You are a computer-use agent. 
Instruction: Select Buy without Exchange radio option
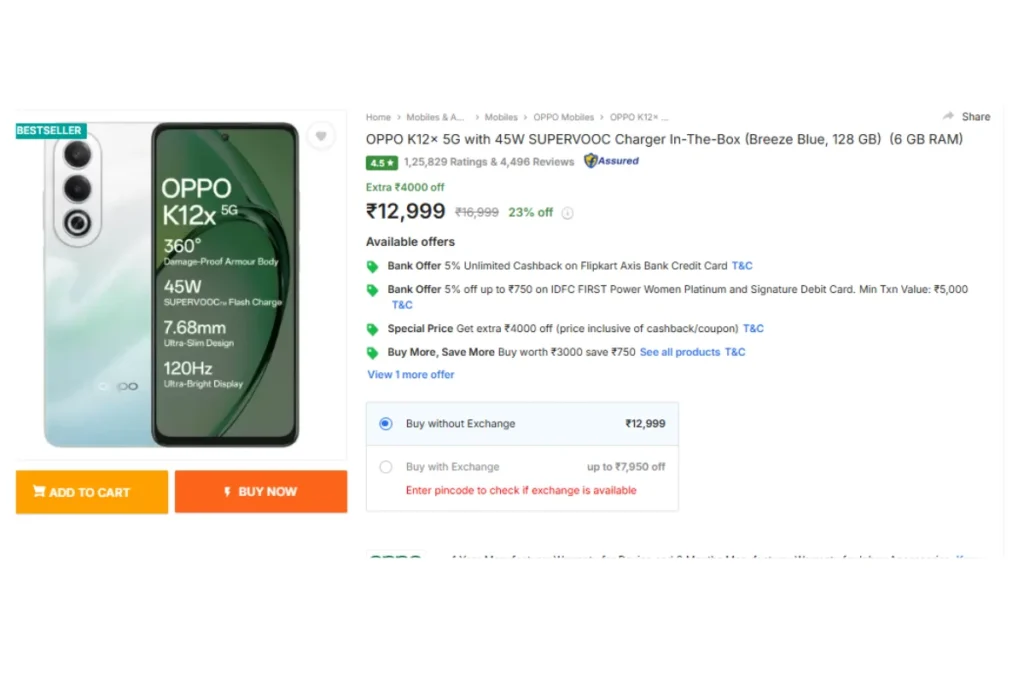coord(386,424)
